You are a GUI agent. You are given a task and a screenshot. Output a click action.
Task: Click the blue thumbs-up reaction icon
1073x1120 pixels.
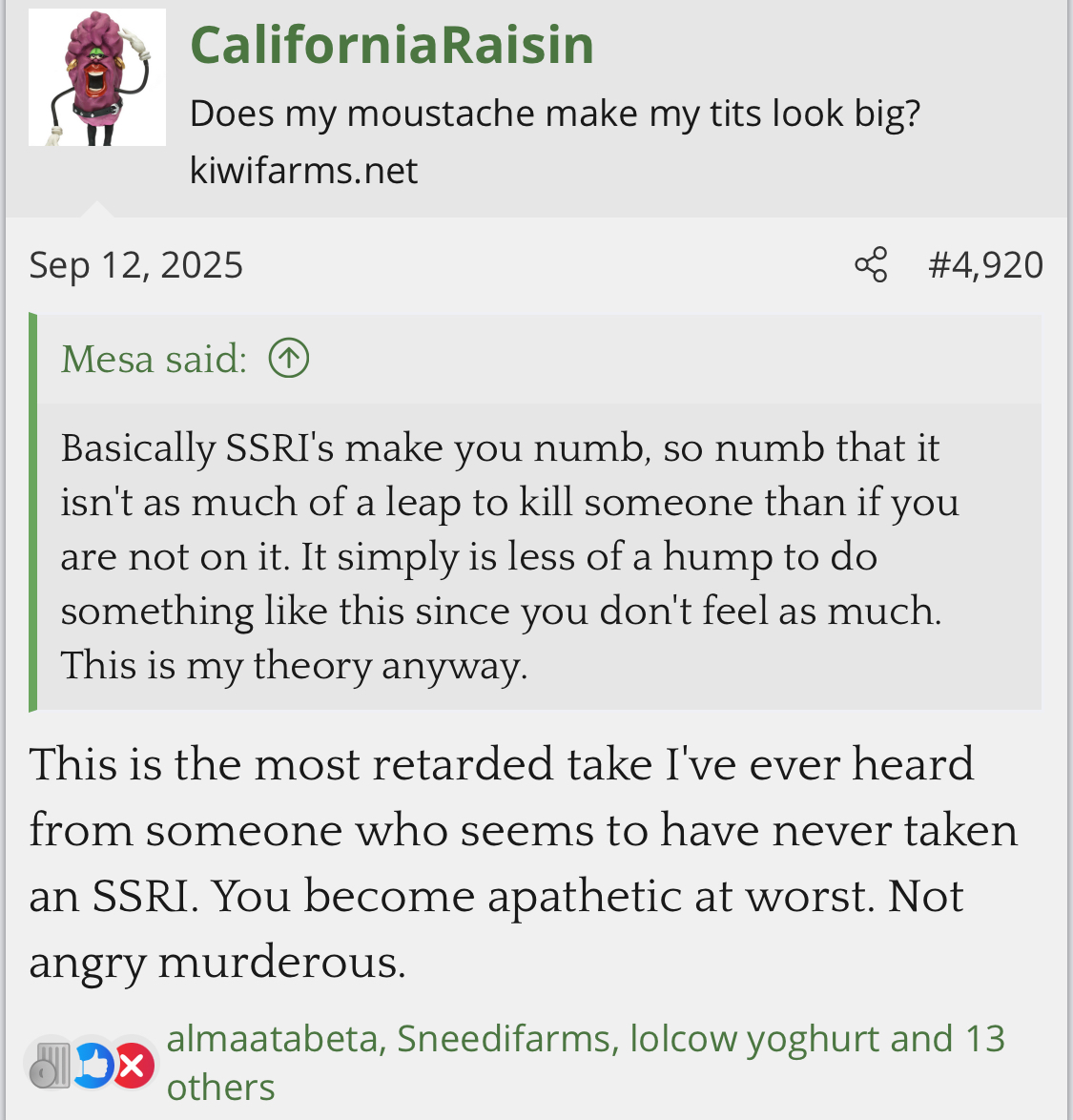click(93, 1065)
